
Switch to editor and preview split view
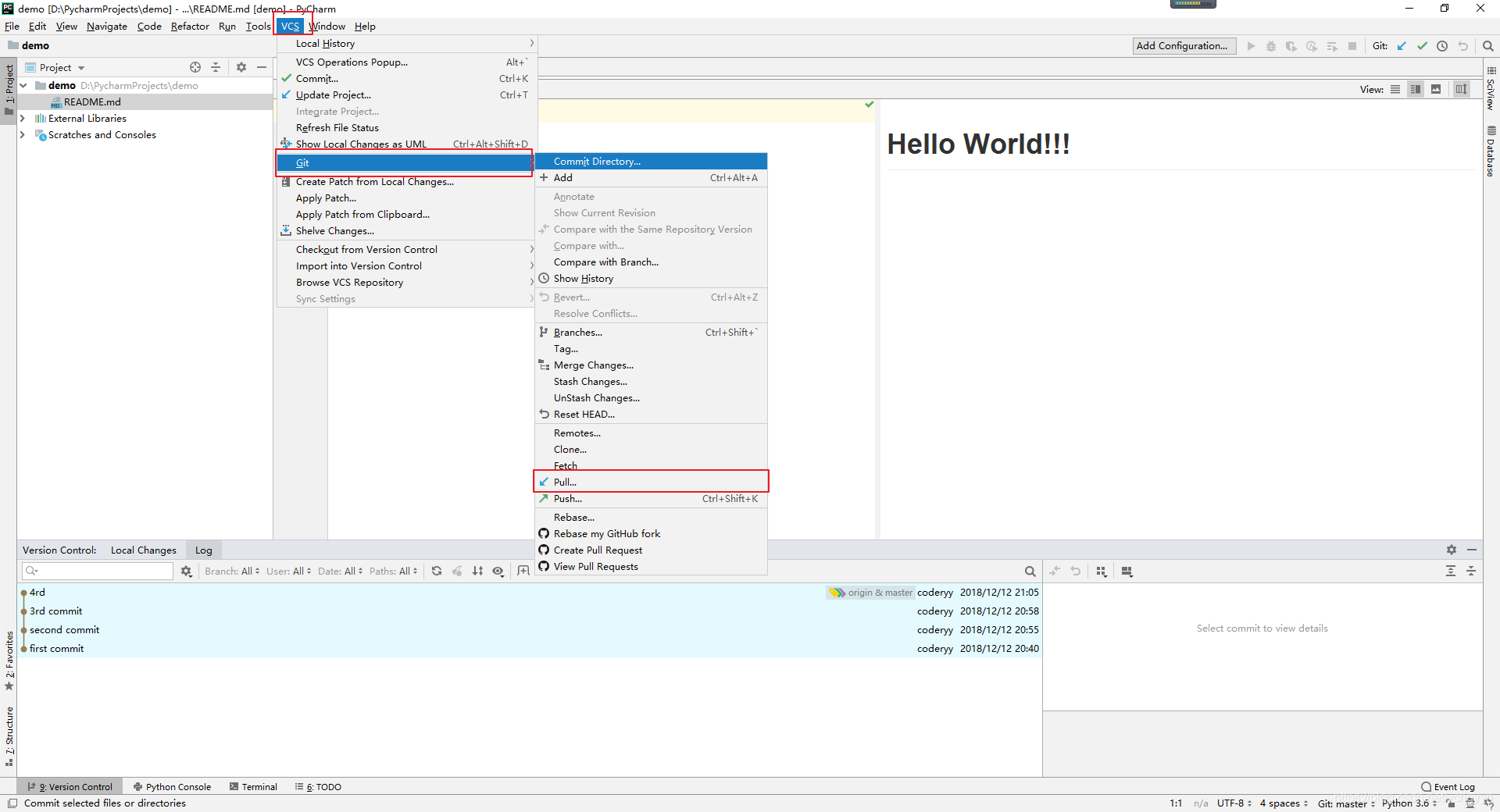point(1416,89)
